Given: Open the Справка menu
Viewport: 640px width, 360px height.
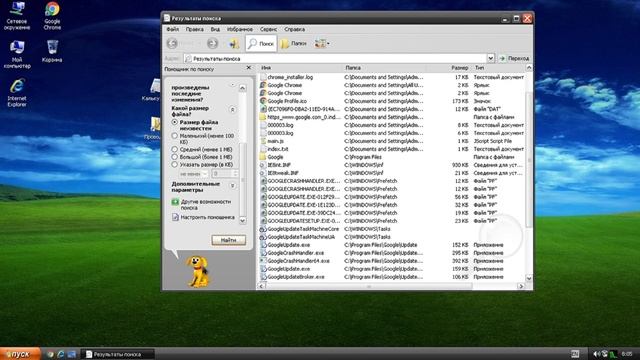Looking at the screenshot, I should coord(295,29).
